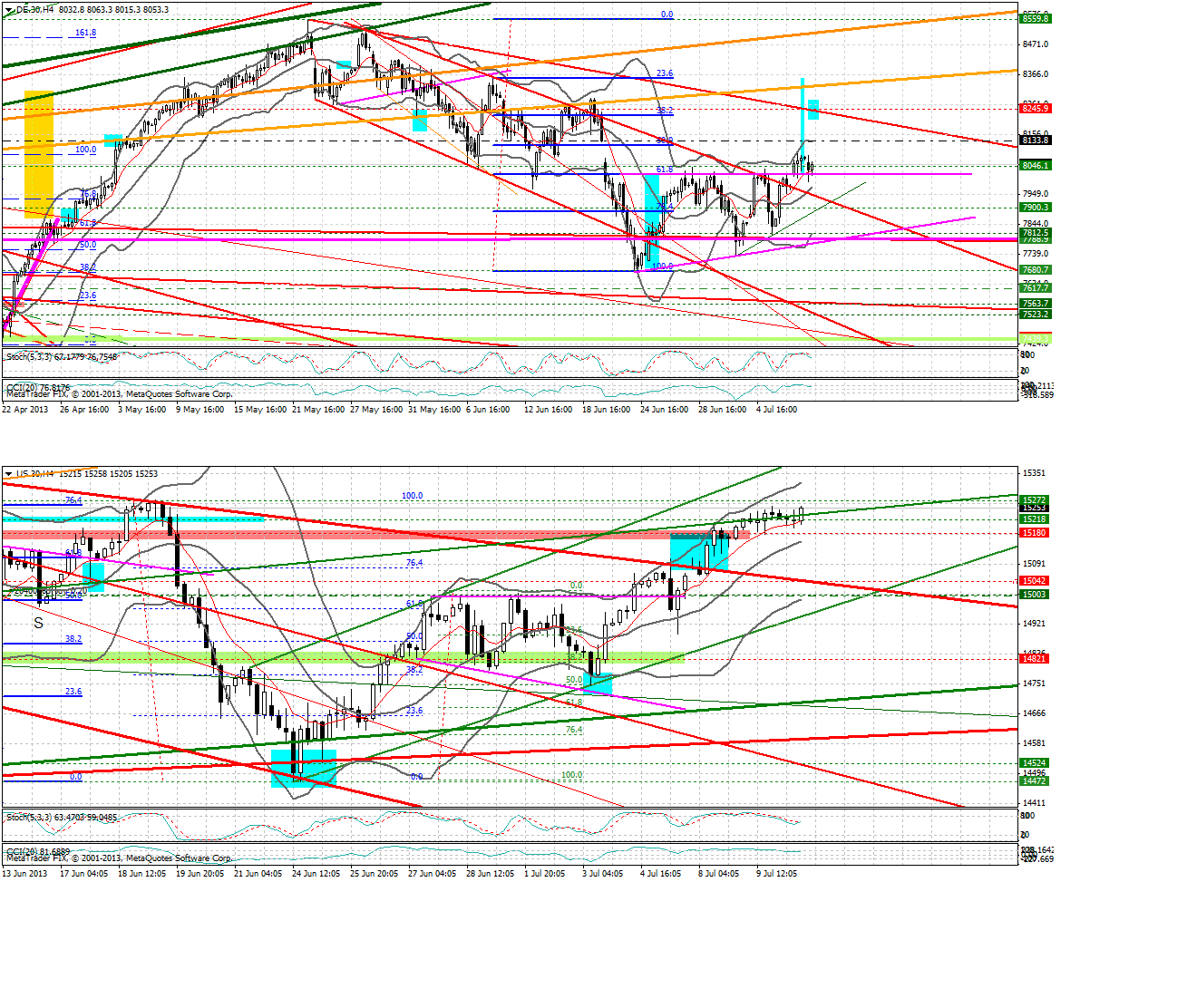Click the 31 May 16:00 date label
The width and height of the screenshot is (1197, 1008).
[433, 409]
